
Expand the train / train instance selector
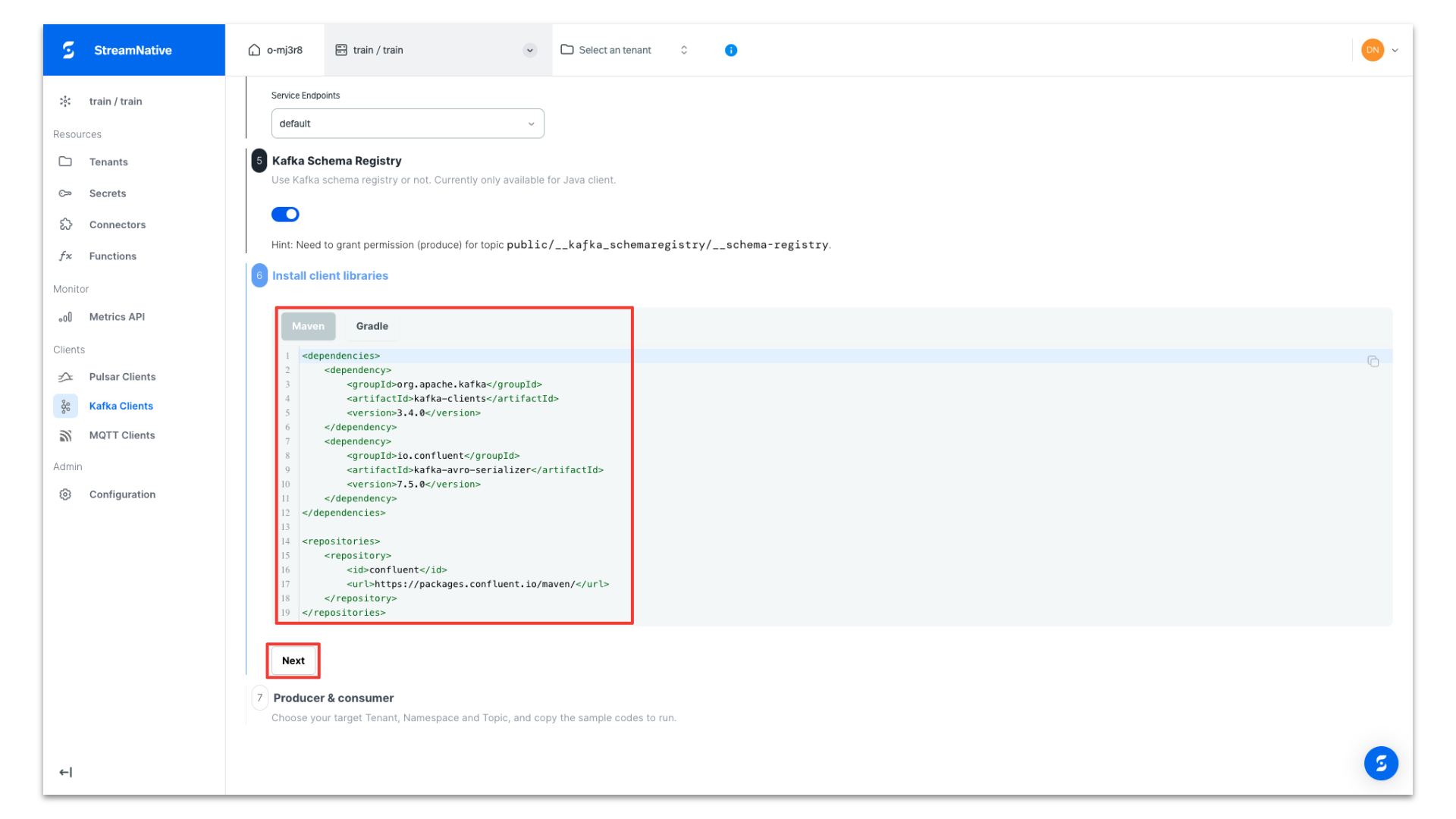tap(529, 50)
